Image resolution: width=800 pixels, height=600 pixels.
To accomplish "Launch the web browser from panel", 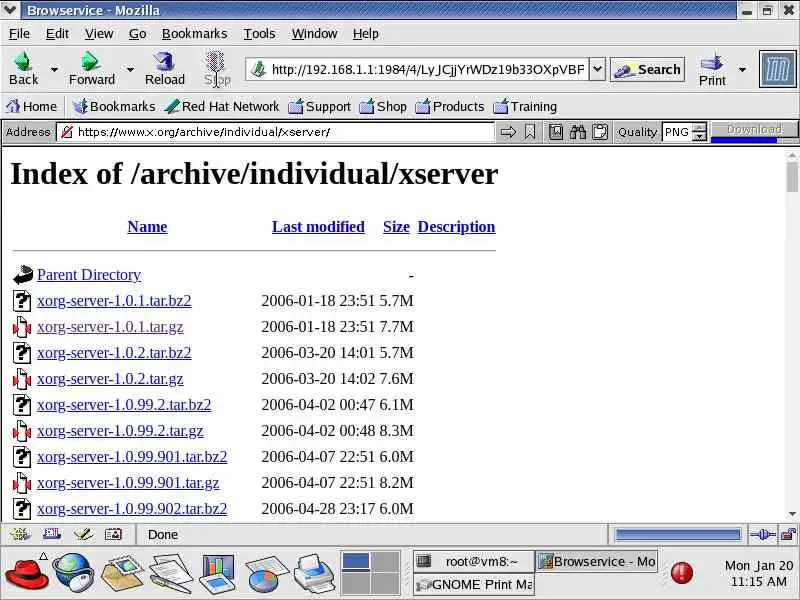I will [x=73, y=573].
